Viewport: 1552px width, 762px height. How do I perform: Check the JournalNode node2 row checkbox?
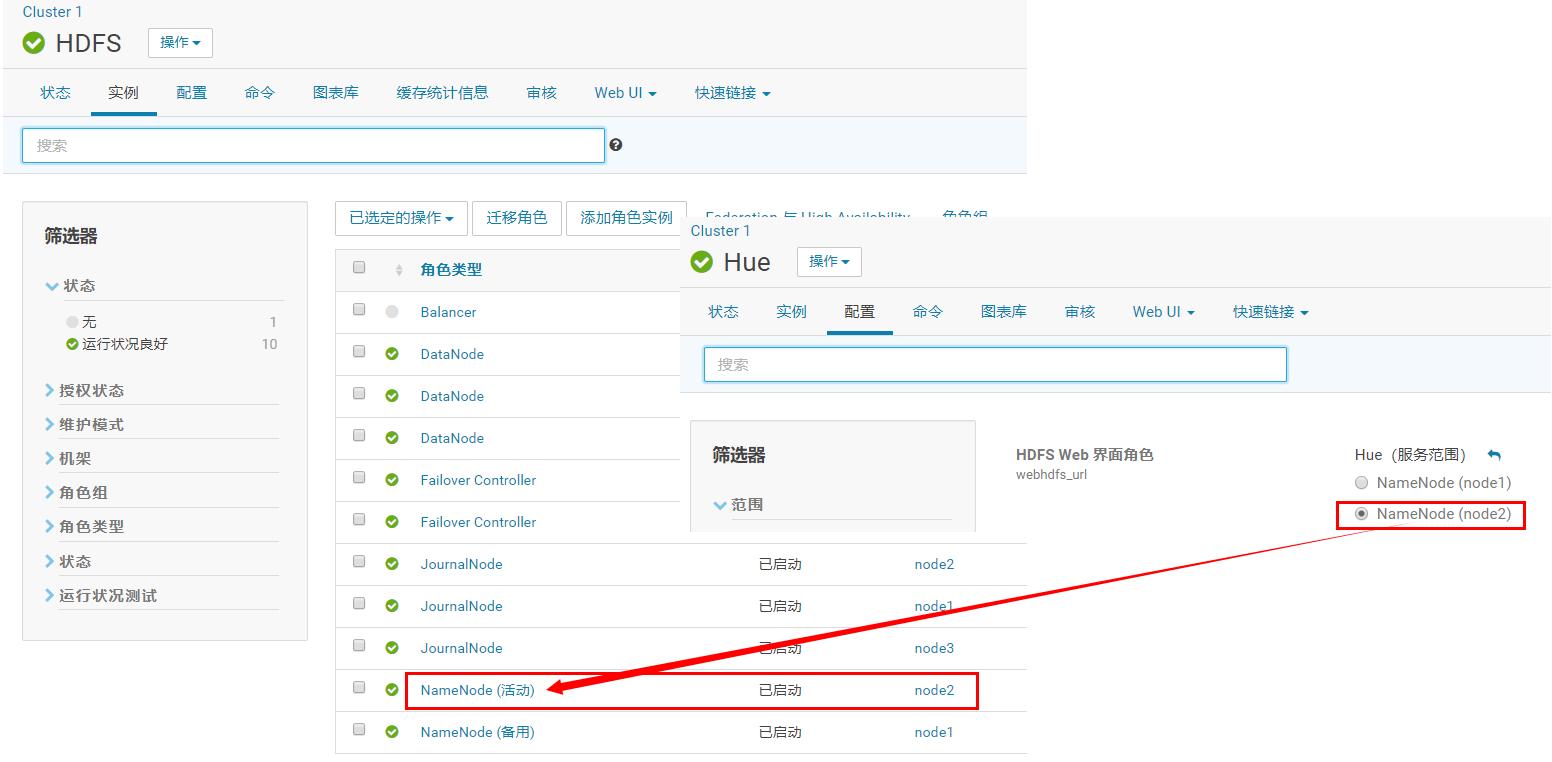359,561
